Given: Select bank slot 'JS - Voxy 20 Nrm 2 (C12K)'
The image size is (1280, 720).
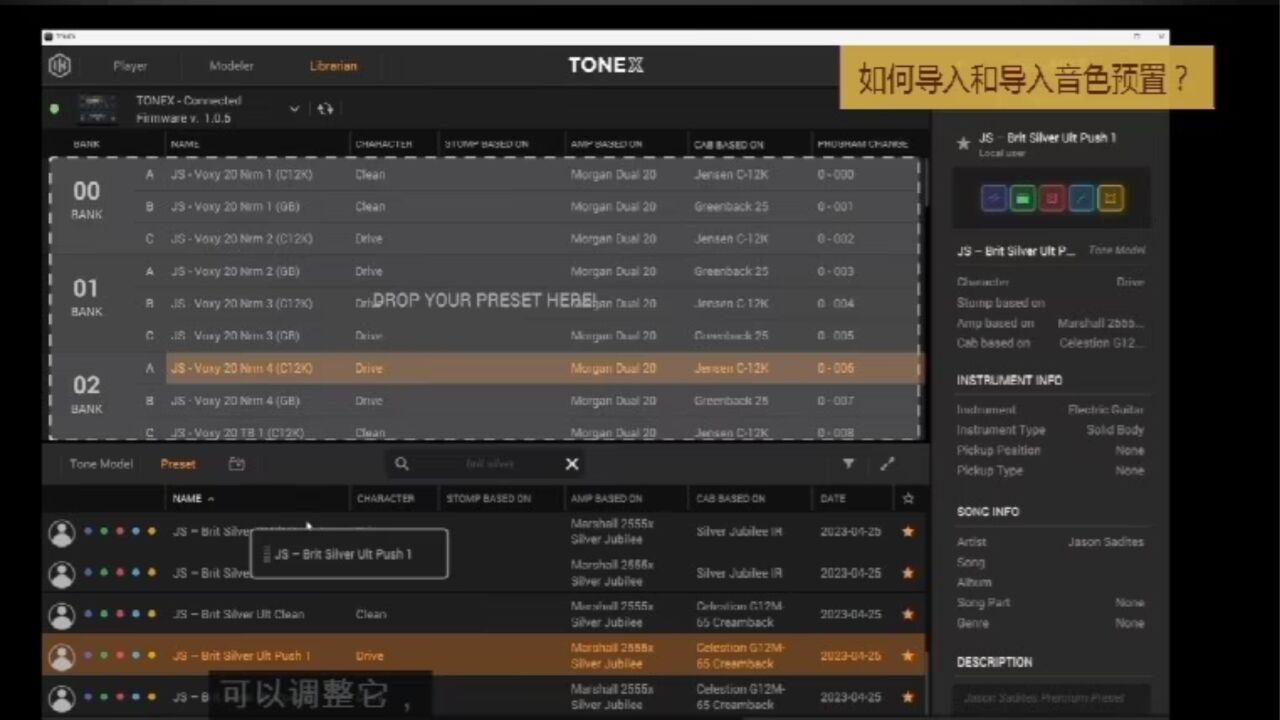Looking at the screenshot, I should (x=242, y=239).
